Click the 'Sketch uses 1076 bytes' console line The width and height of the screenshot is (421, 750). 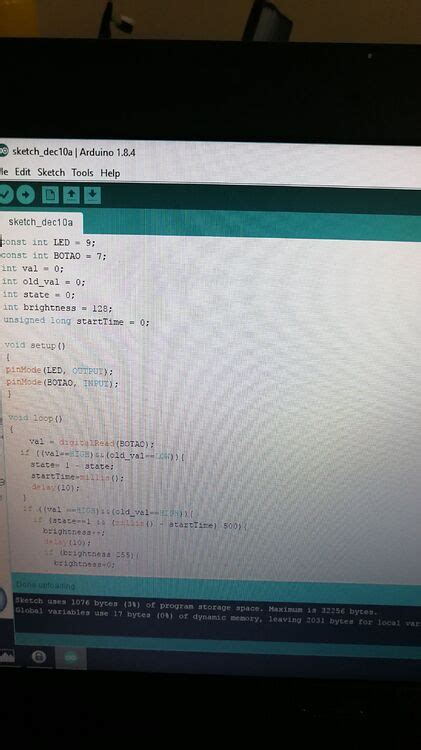coord(196,606)
